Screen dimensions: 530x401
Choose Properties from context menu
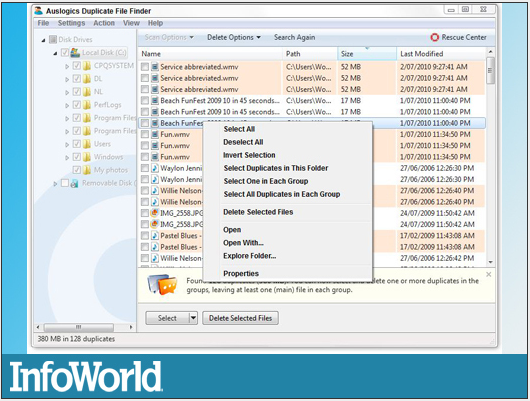point(241,274)
